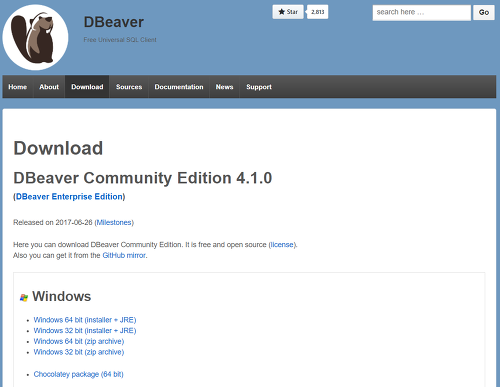Follow the DBeaver Enterprise Edition link
The height and width of the screenshot is (387, 500).
[69, 197]
